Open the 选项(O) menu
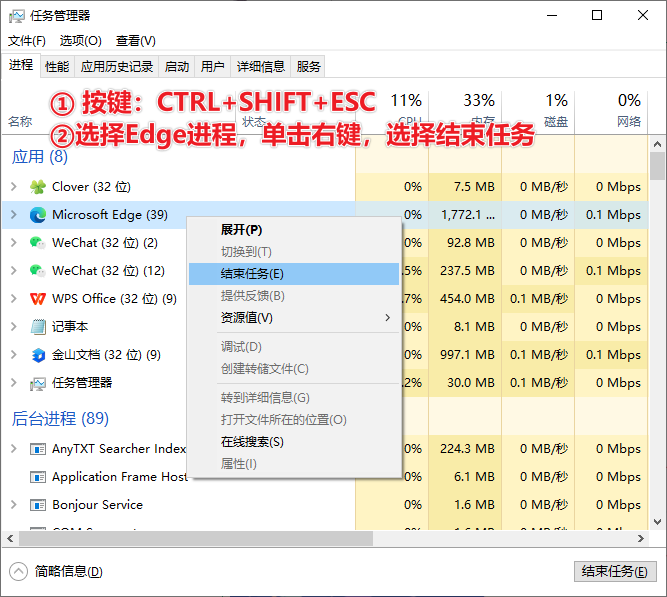 tap(80, 41)
